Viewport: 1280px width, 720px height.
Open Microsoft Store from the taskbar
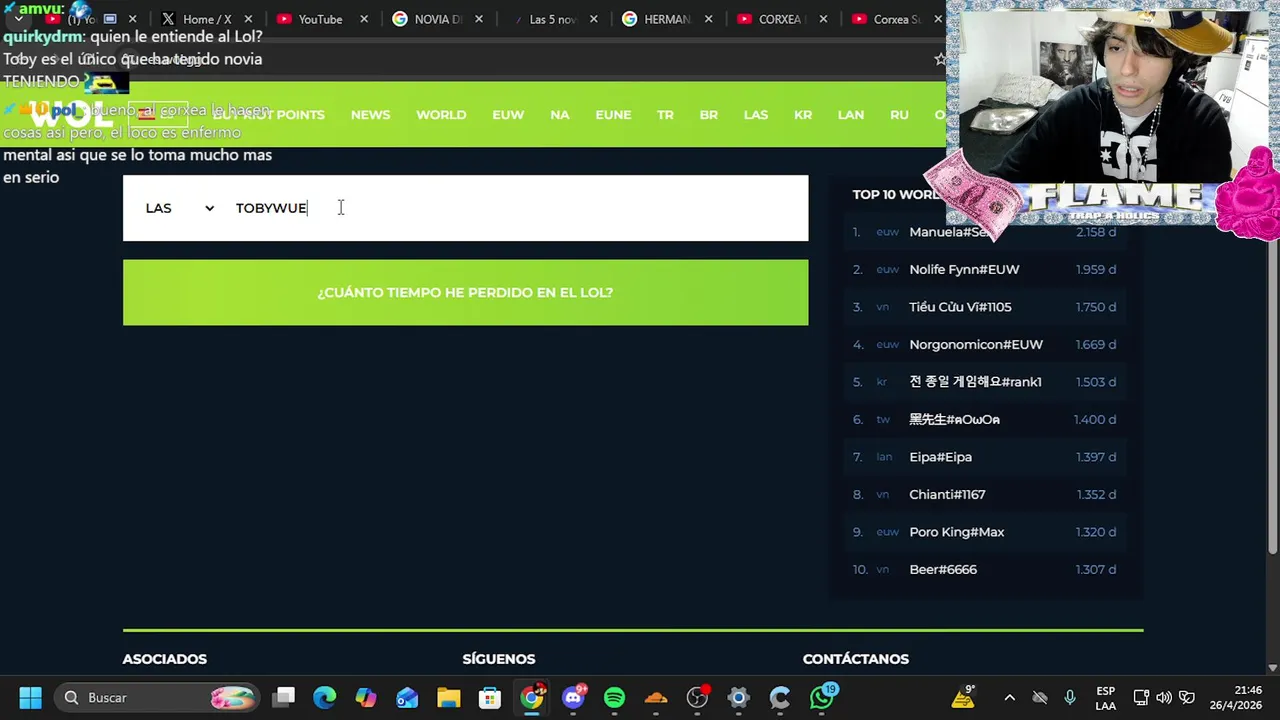[490, 697]
